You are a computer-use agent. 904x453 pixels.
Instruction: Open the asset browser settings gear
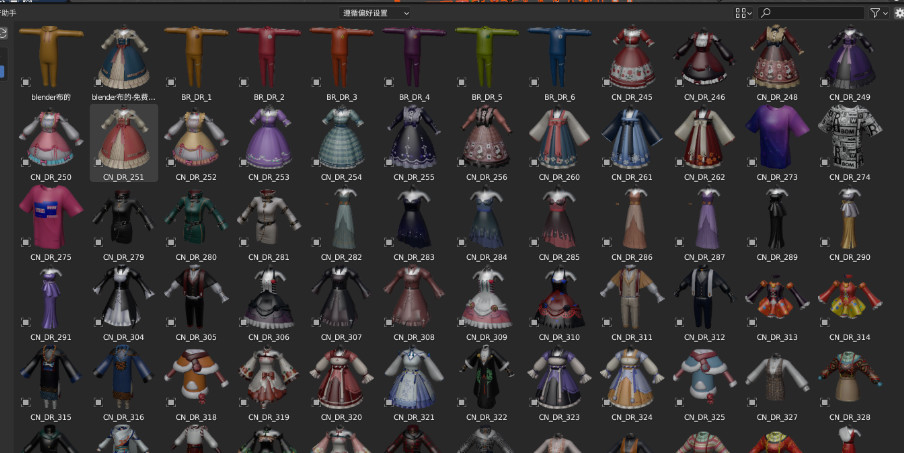899,13
